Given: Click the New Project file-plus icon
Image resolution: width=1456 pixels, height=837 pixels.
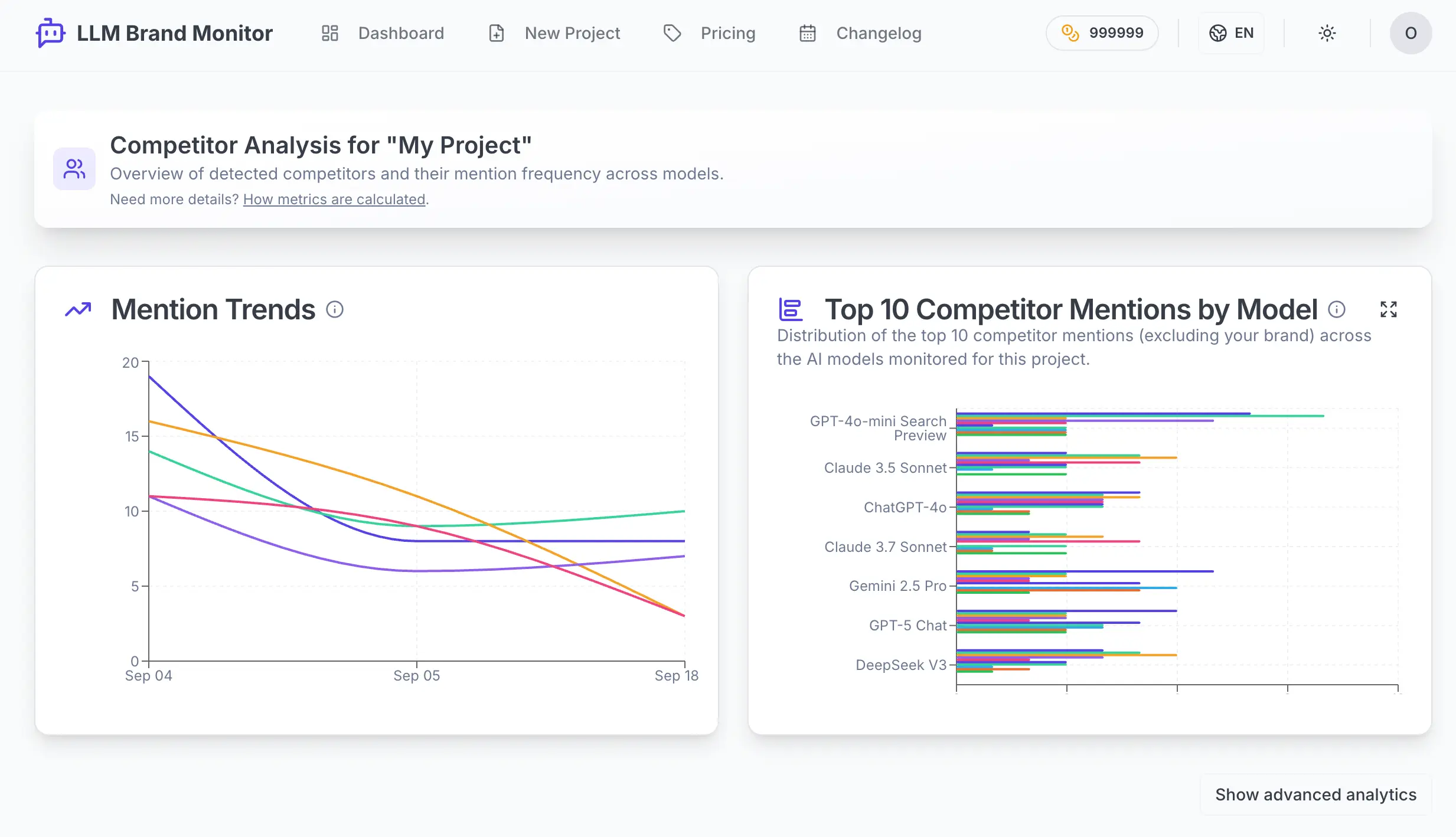Looking at the screenshot, I should (x=497, y=33).
